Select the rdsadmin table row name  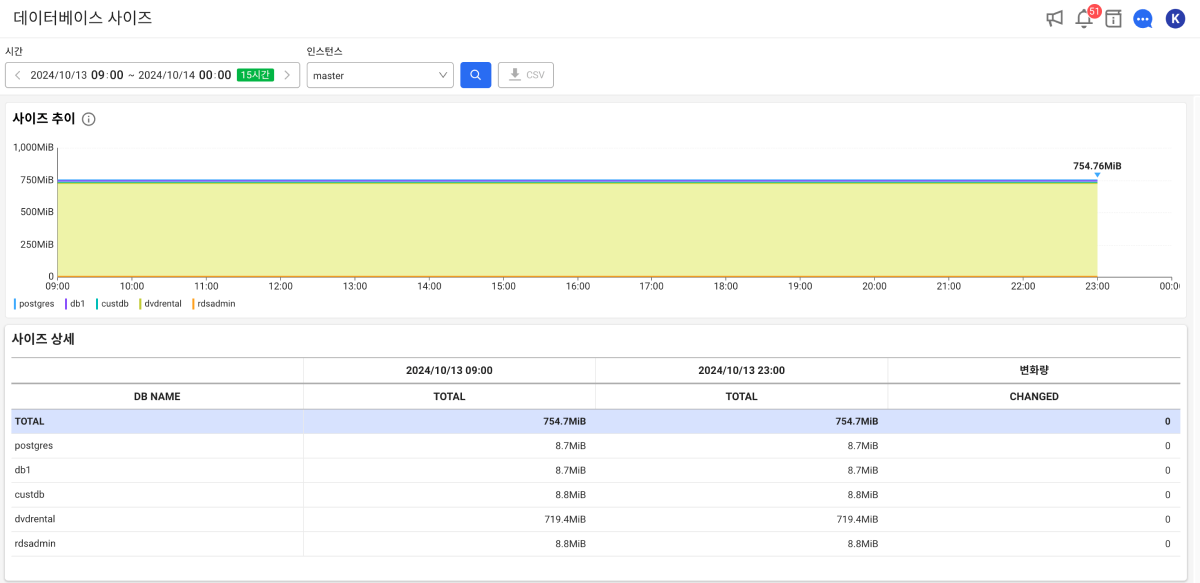35,544
